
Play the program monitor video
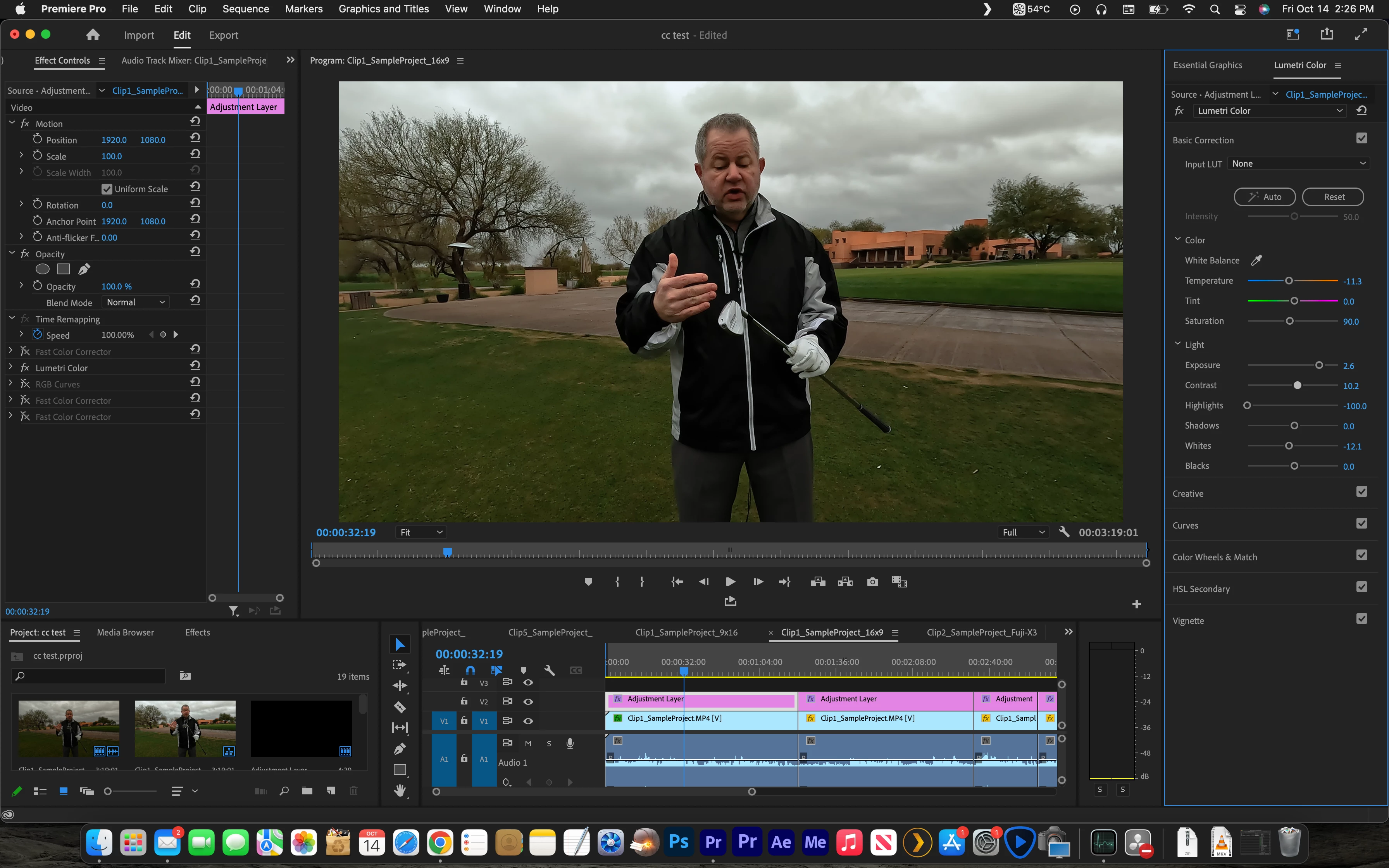click(730, 582)
